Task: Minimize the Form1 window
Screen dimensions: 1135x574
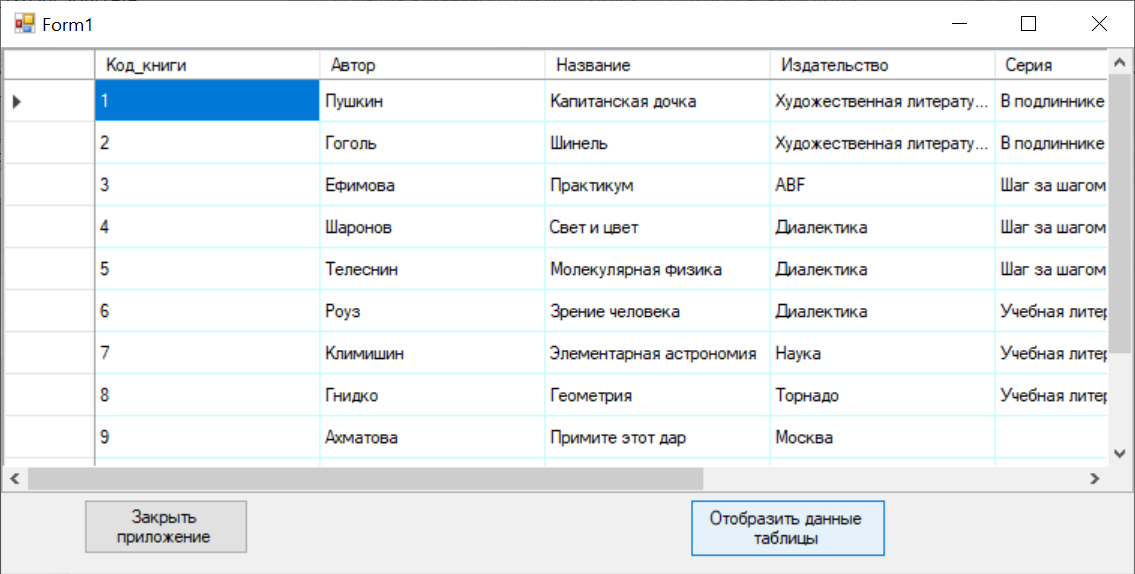Action: [x=960, y=23]
